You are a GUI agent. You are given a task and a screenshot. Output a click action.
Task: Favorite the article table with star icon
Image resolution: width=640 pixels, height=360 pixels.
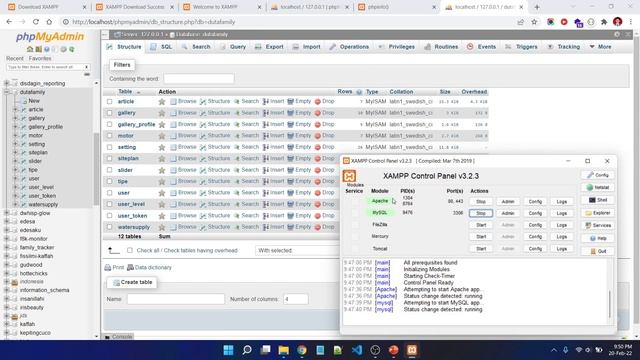coord(162,102)
